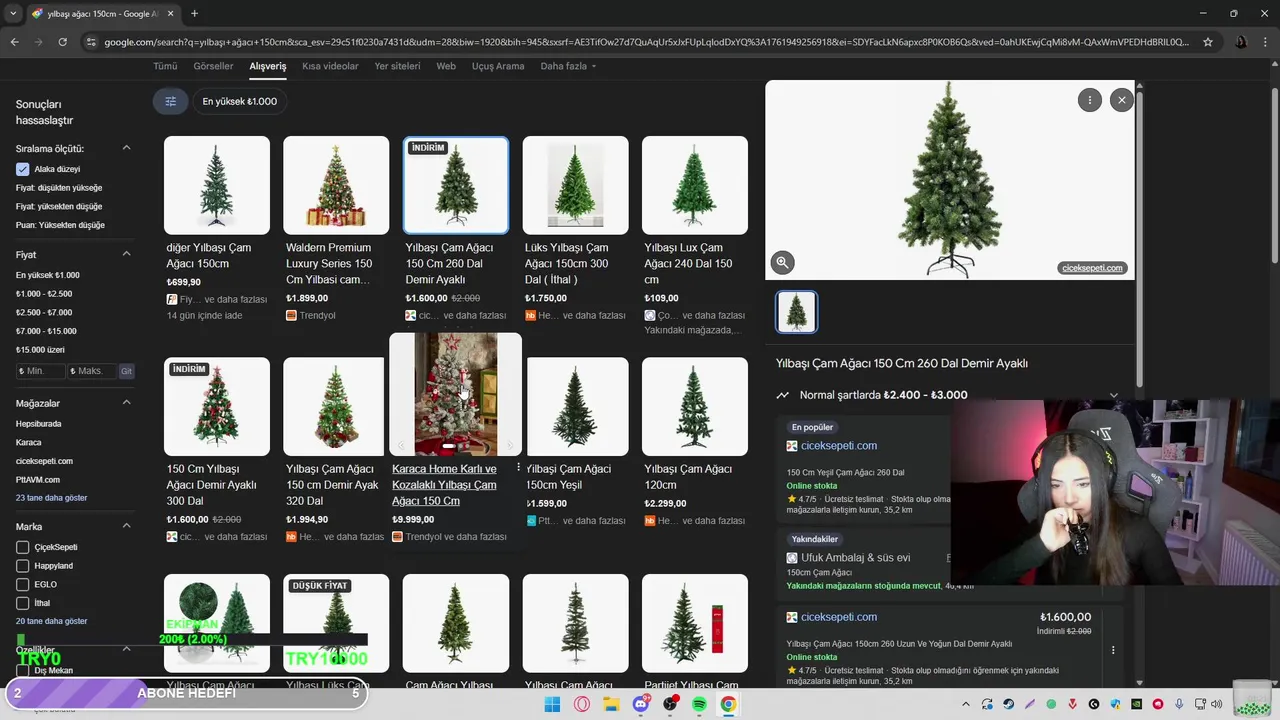Check the Happyland brand checkbox
This screenshot has width=1280, height=720.
pyautogui.click(x=22, y=566)
